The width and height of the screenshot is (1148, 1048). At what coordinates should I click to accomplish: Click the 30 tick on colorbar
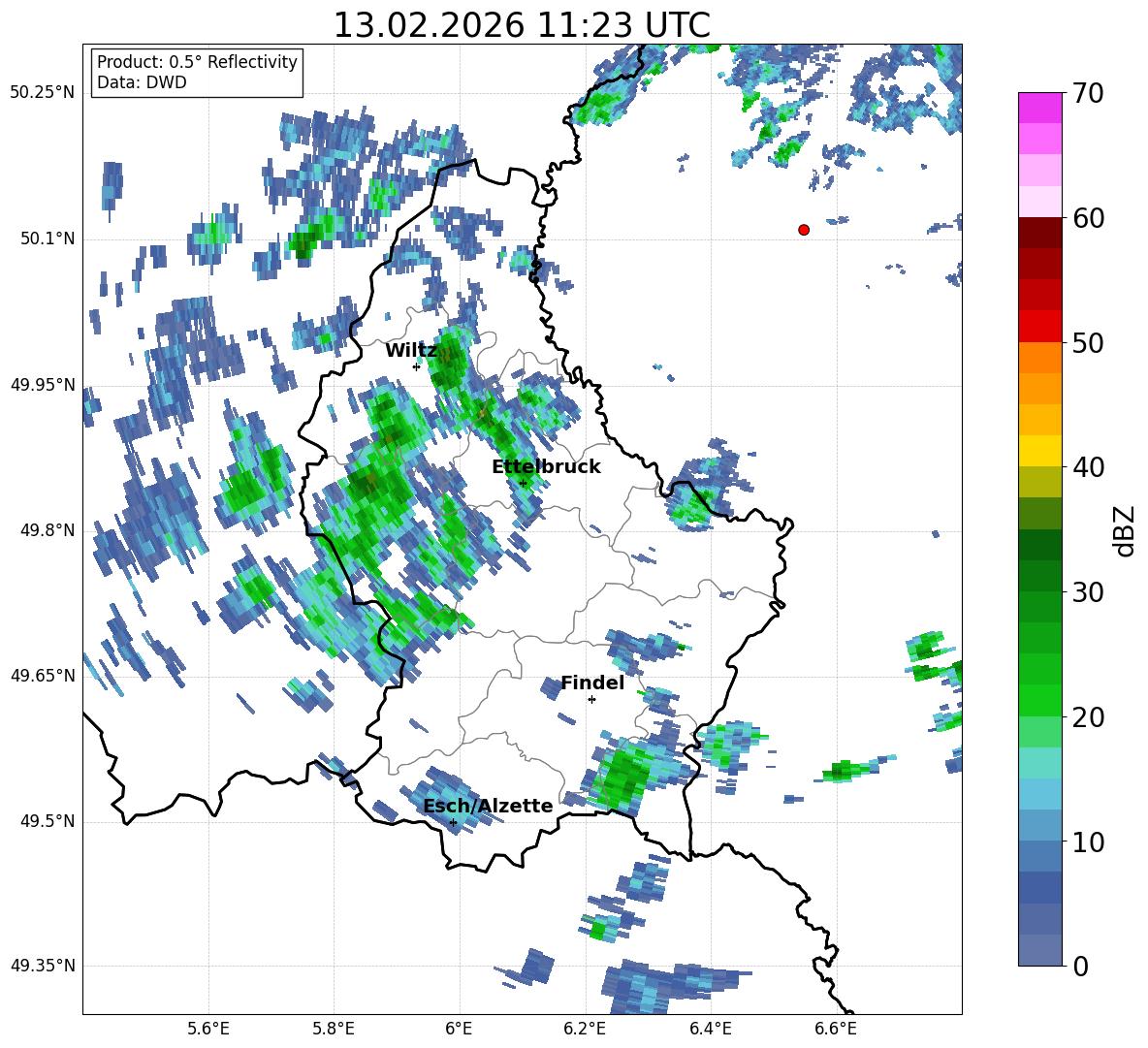[x=1087, y=592]
